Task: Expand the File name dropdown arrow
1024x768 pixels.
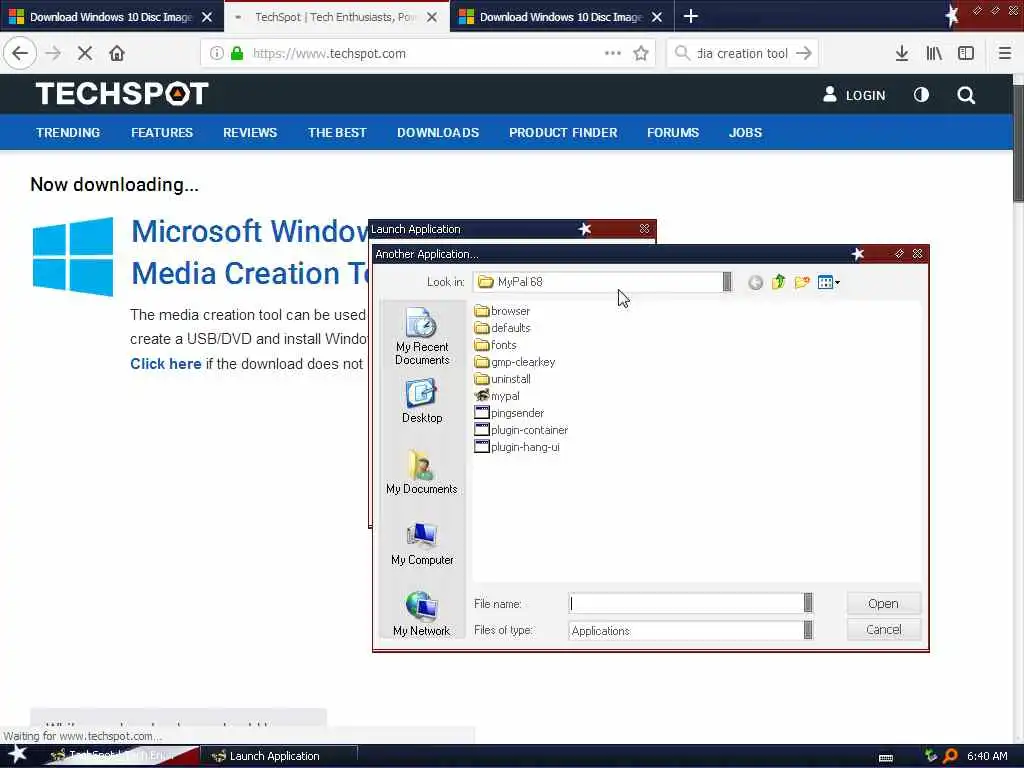Action: pyautogui.click(x=808, y=603)
